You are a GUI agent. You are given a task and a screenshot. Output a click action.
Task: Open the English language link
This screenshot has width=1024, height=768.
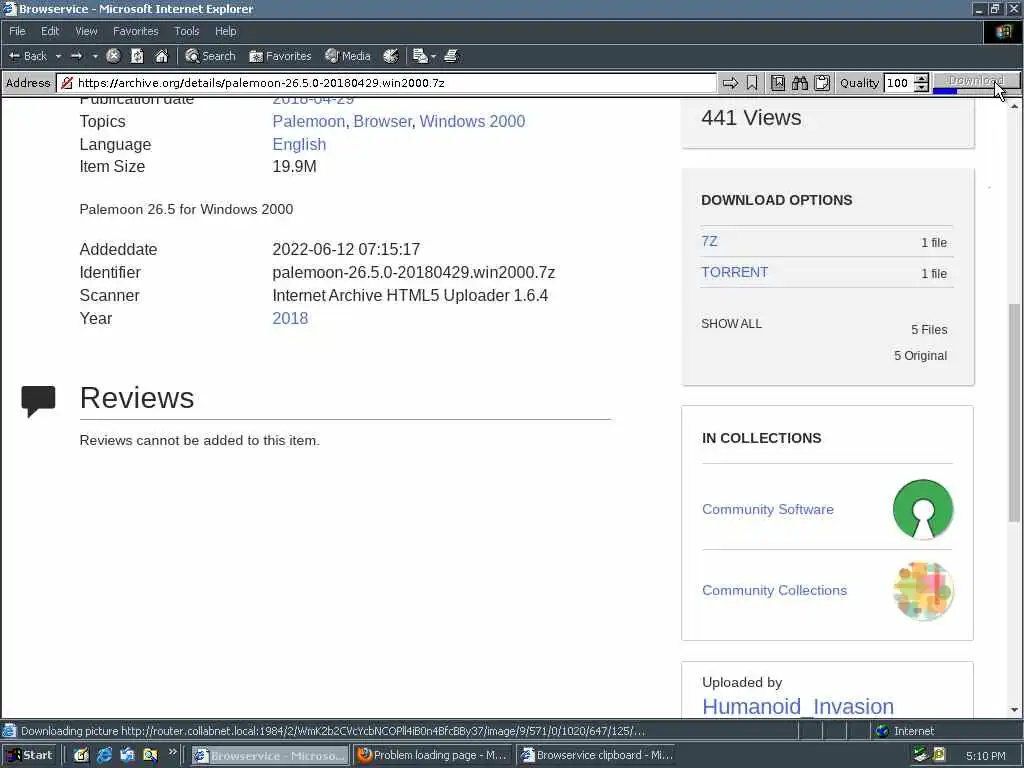299,144
